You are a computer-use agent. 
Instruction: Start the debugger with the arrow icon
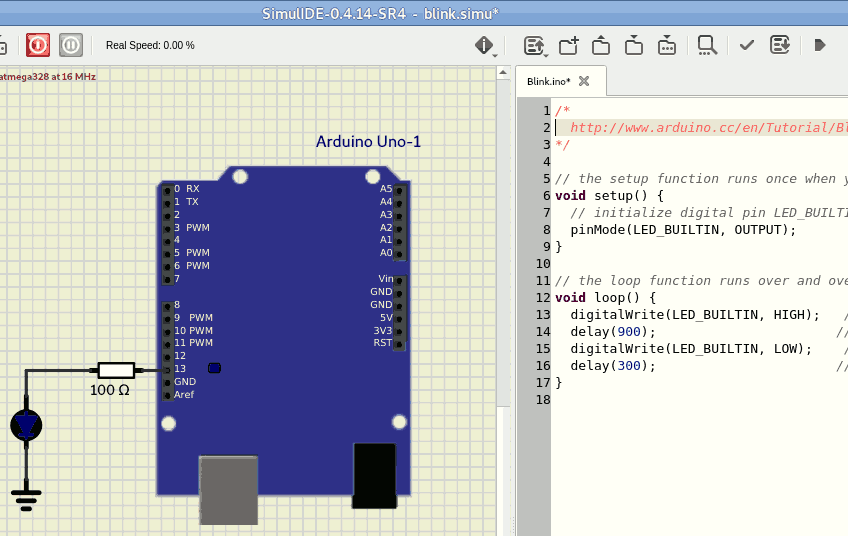(x=820, y=45)
